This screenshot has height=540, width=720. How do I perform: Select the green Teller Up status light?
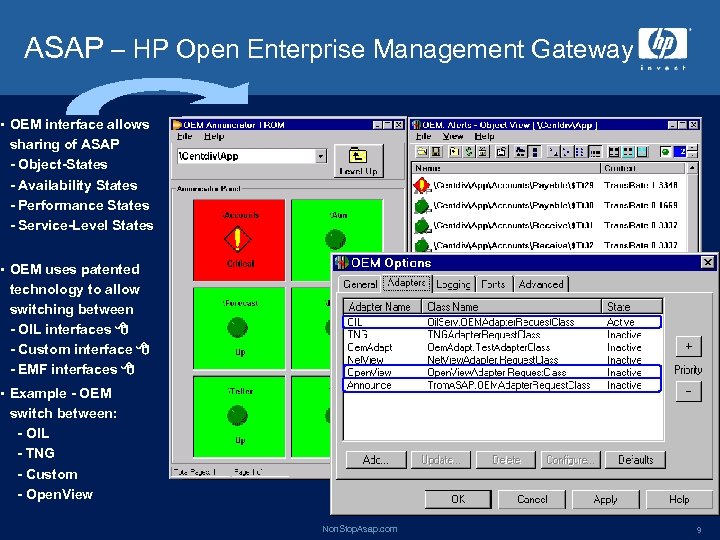pyautogui.click(x=238, y=415)
